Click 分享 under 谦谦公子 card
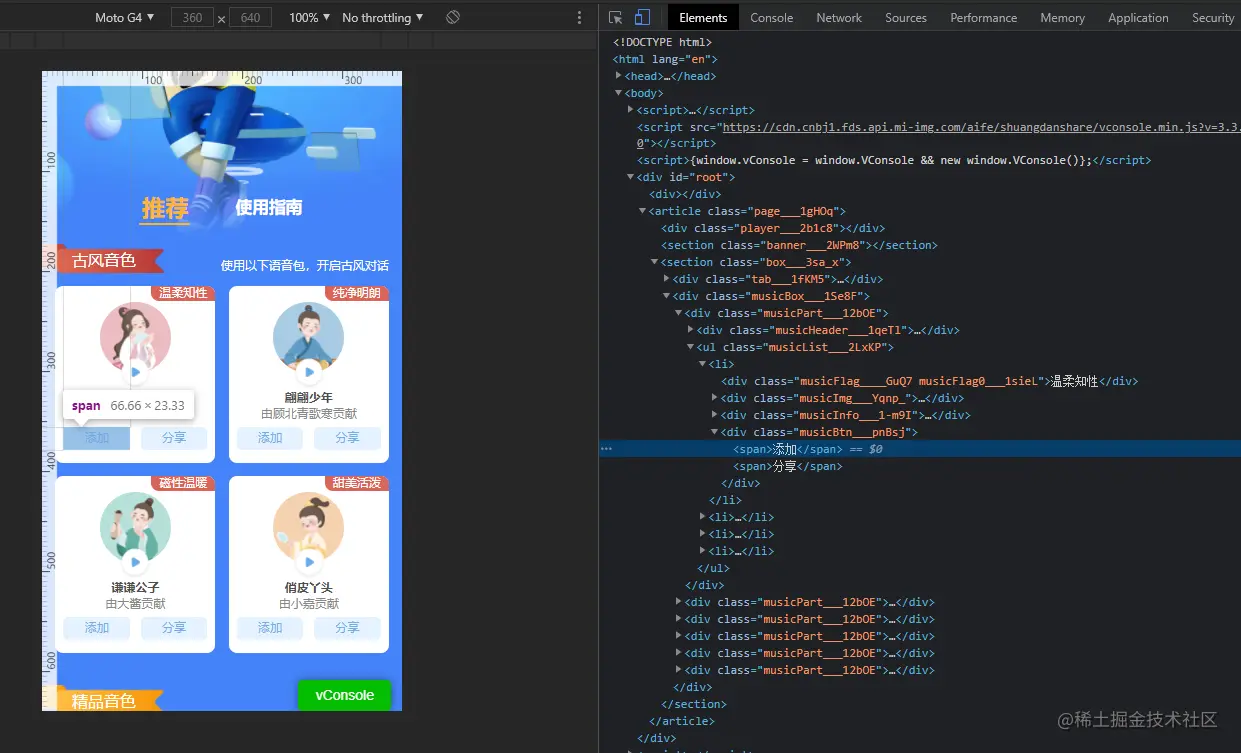 (x=174, y=628)
